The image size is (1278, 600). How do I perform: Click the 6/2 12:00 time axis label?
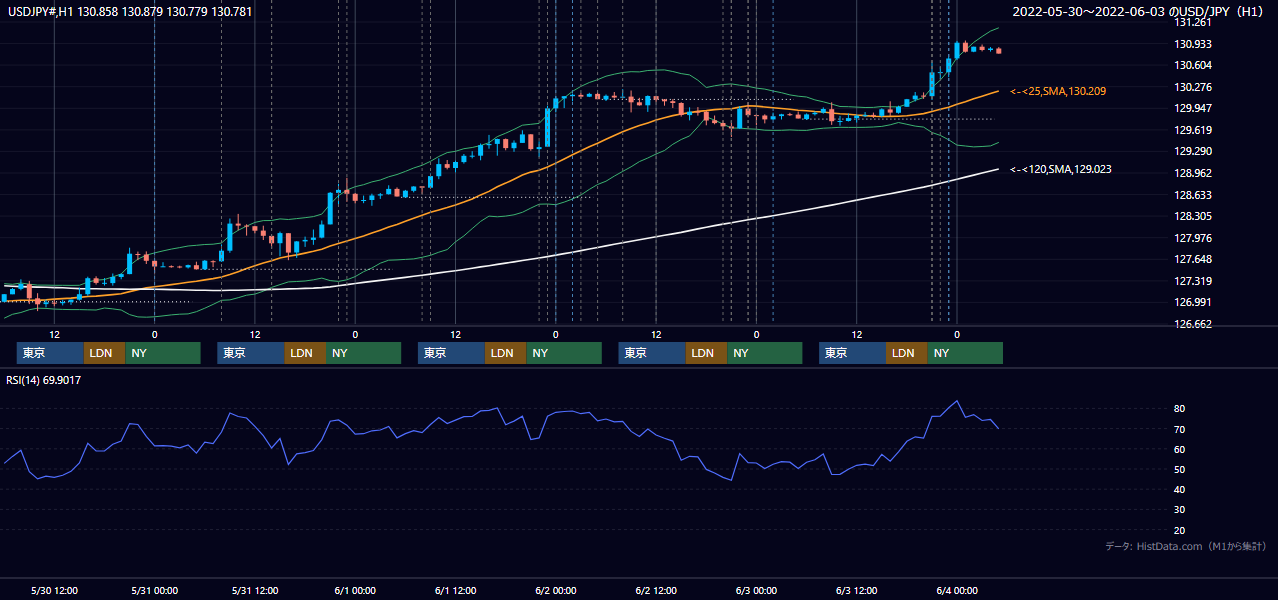[656, 590]
